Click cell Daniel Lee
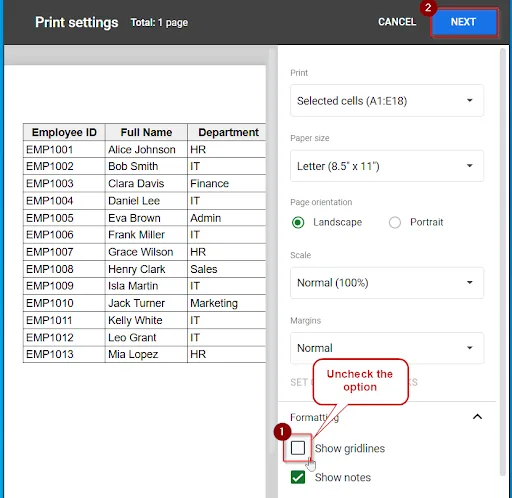The image size is (512, 498). coord(146,201)
